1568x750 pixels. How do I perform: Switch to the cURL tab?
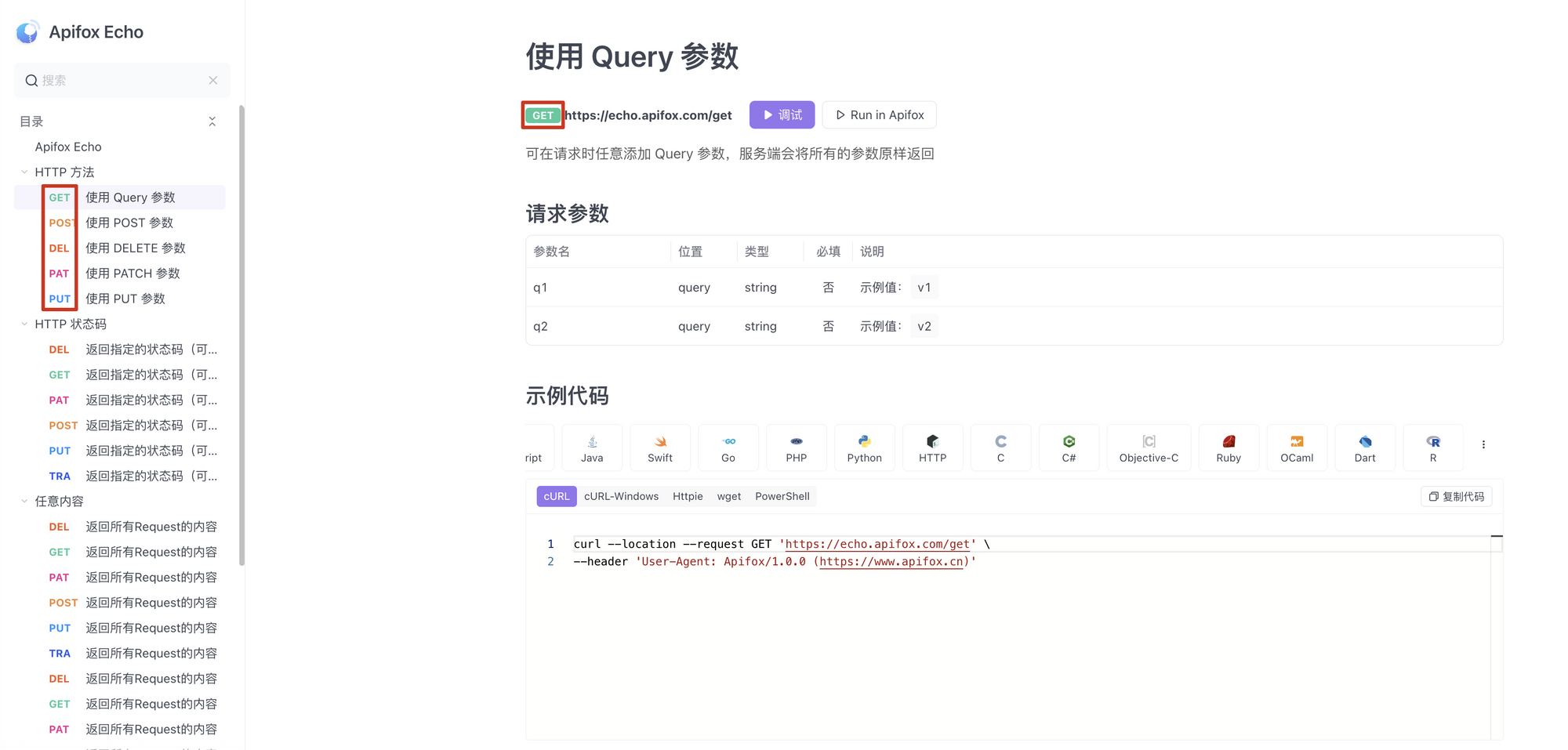(557, 496)
